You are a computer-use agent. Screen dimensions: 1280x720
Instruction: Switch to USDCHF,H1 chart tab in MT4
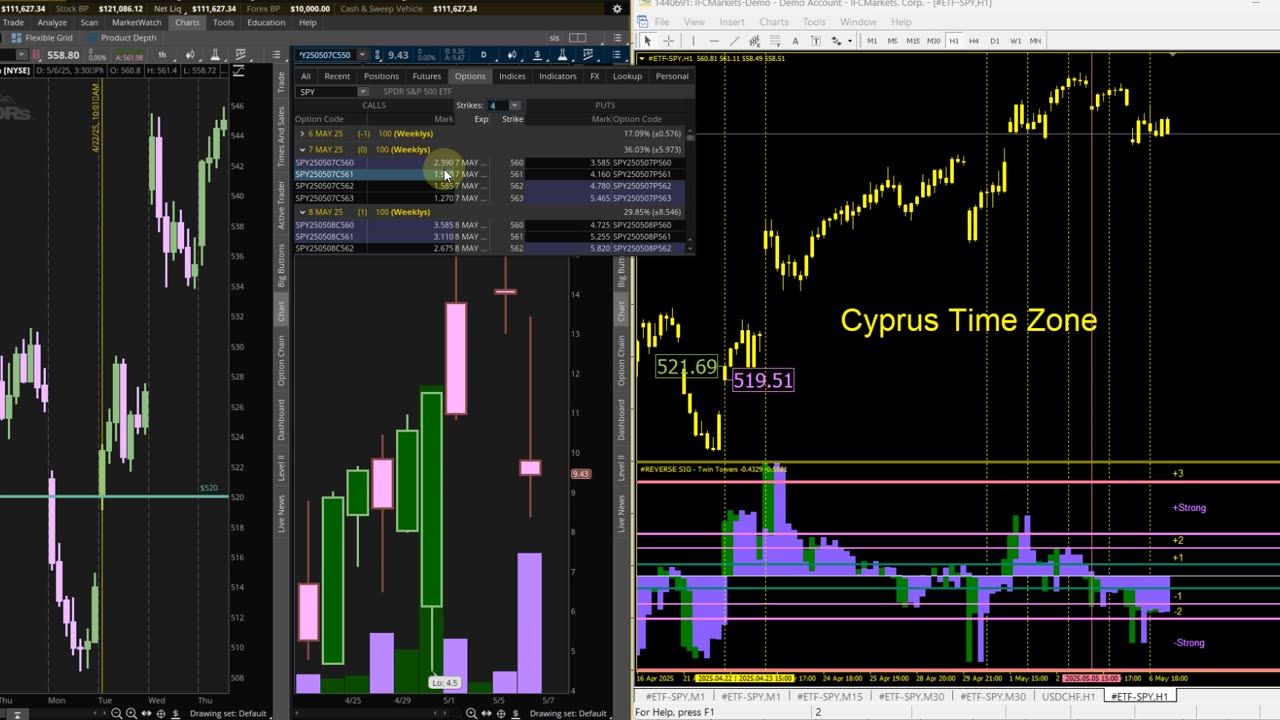pyautogui.click(x=1069, y=696)
